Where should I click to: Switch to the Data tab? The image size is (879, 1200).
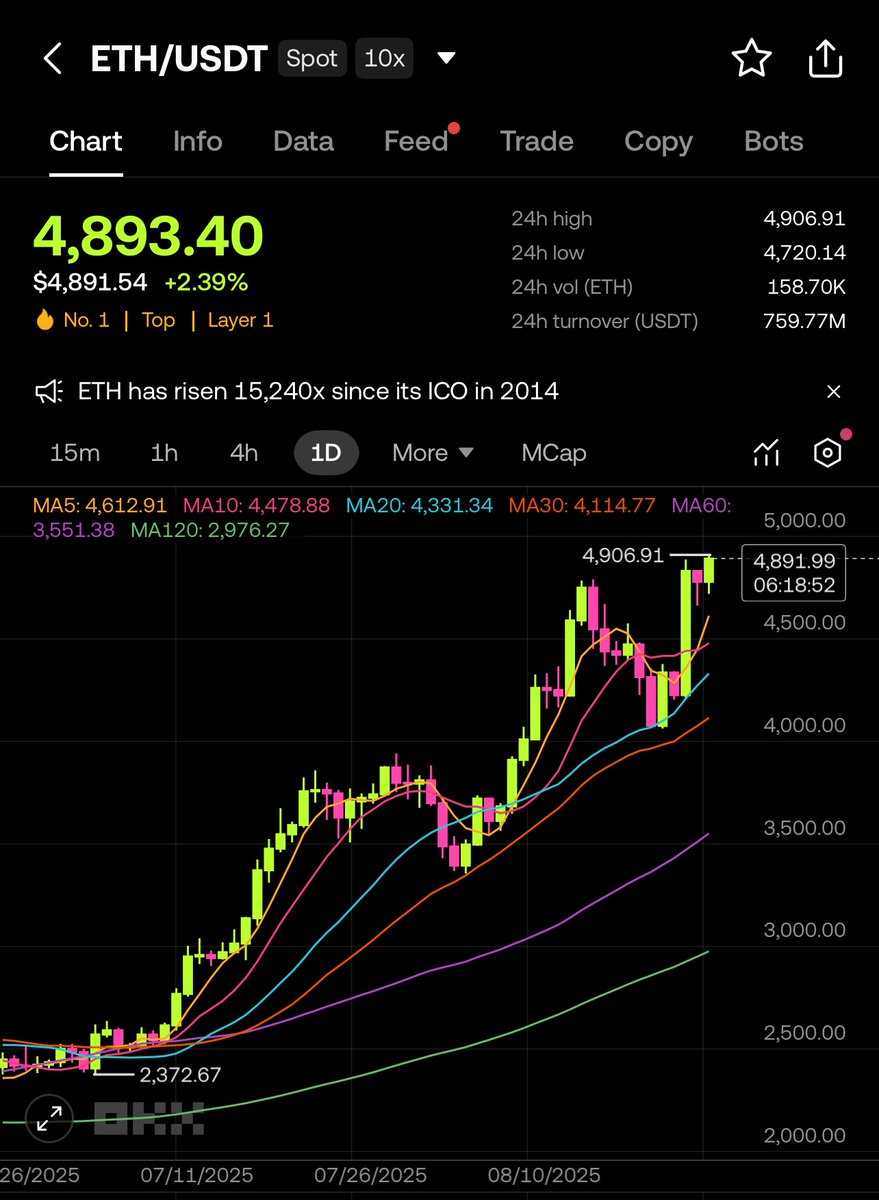coord(303,142)
